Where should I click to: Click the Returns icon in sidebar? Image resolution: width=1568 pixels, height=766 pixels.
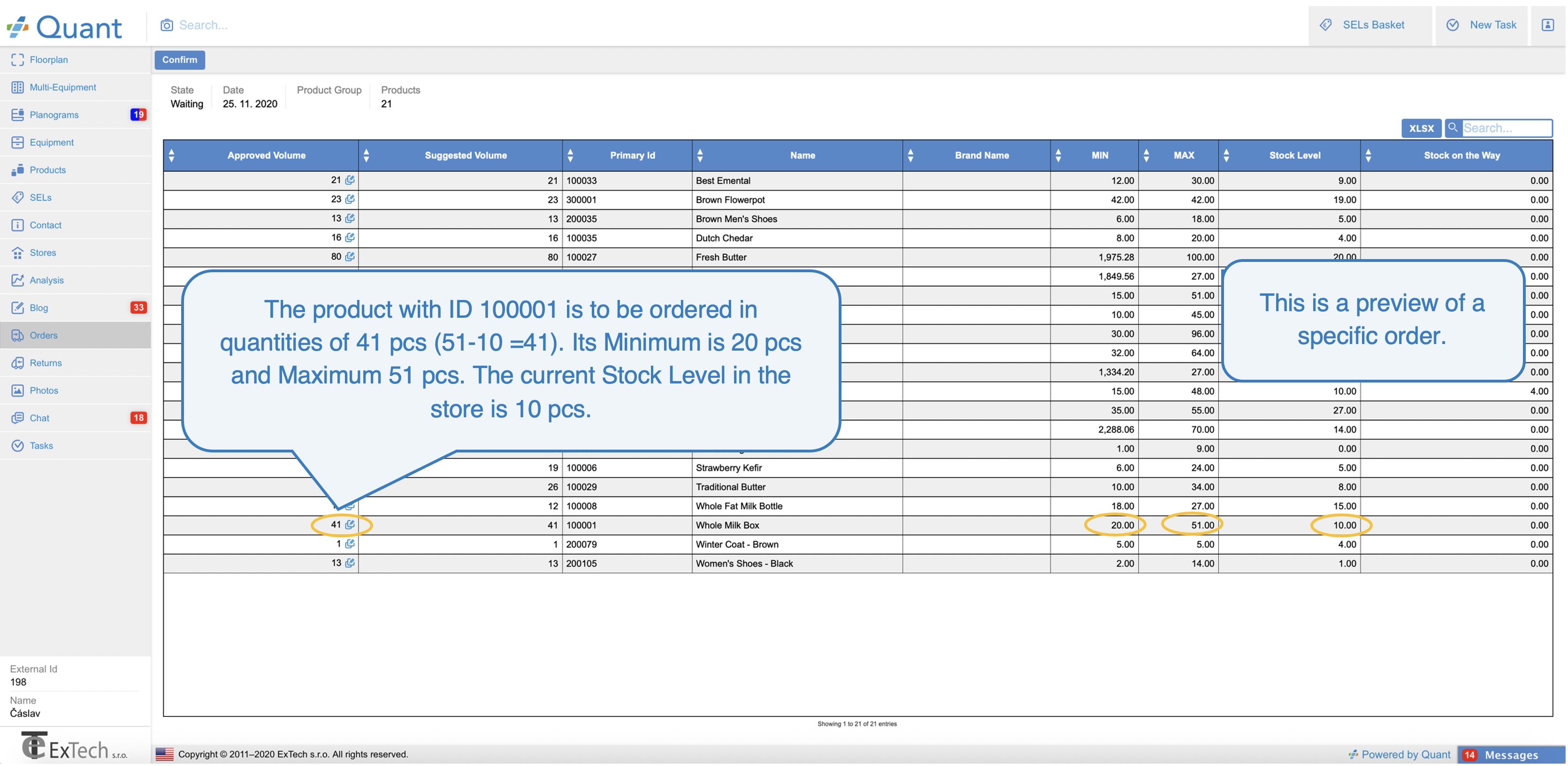(x=18, y=362)
